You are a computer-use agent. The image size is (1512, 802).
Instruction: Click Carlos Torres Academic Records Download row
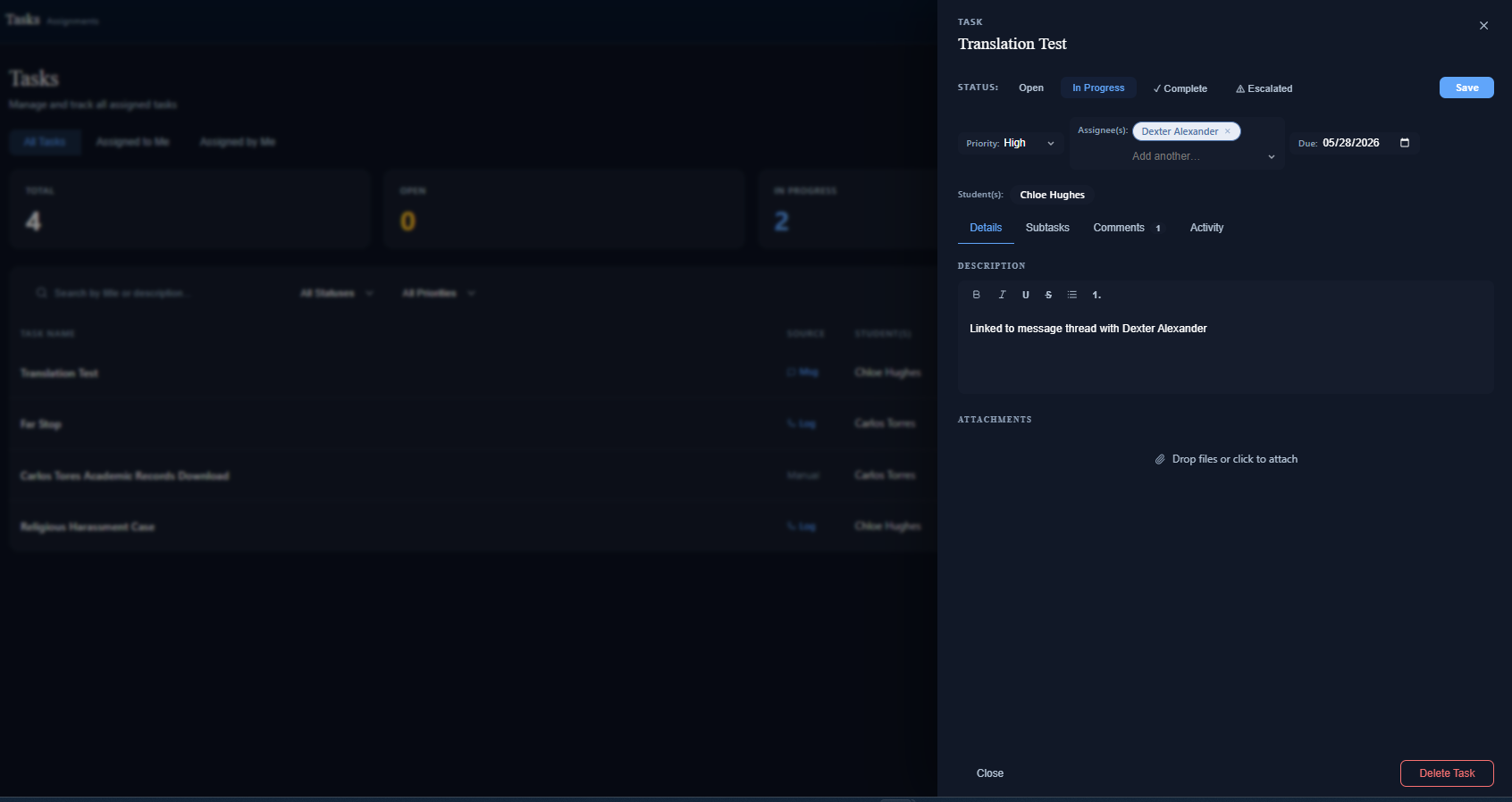[x=473, y=475]
